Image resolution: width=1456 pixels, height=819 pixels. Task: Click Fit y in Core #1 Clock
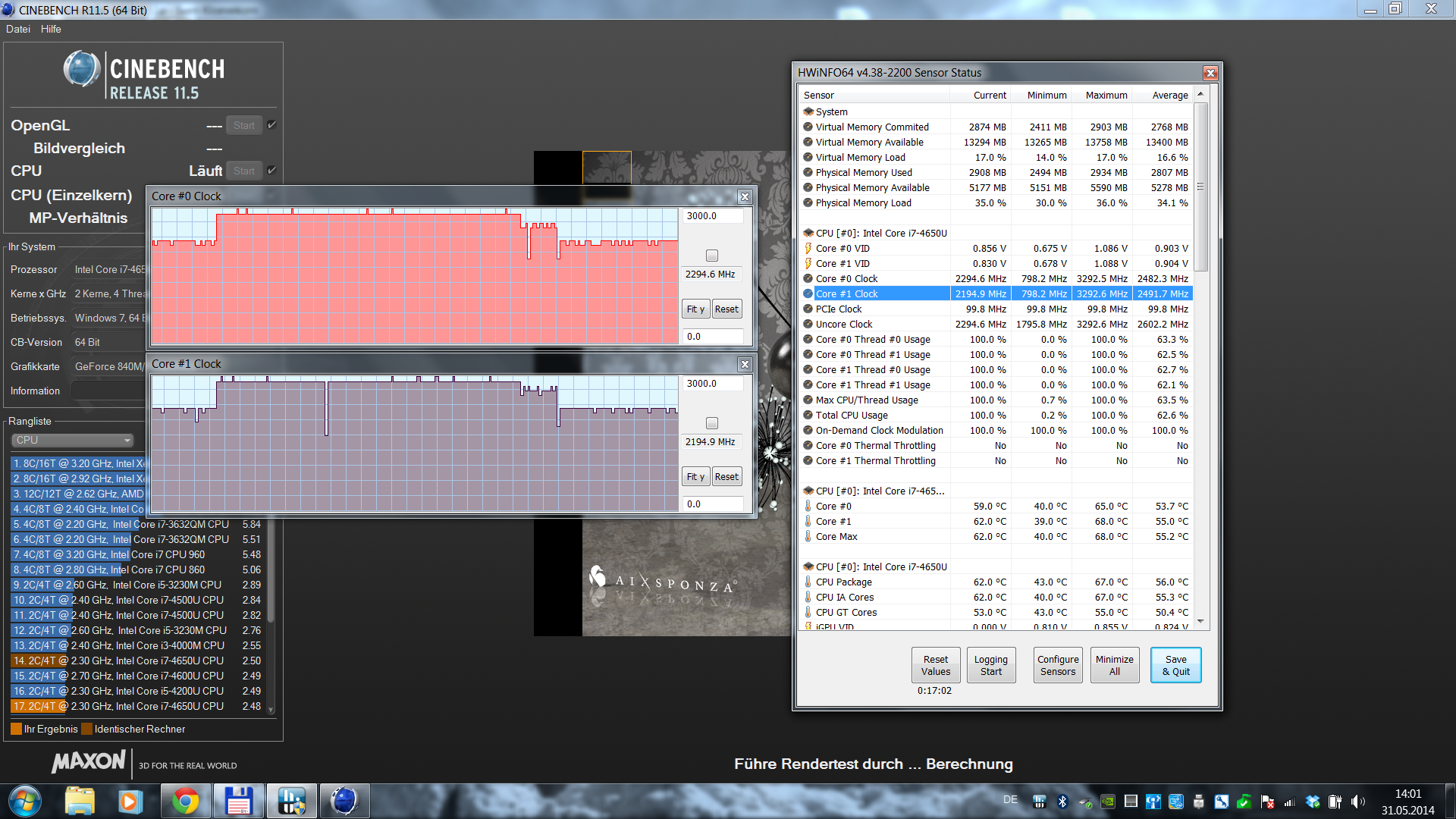[695, 476]
